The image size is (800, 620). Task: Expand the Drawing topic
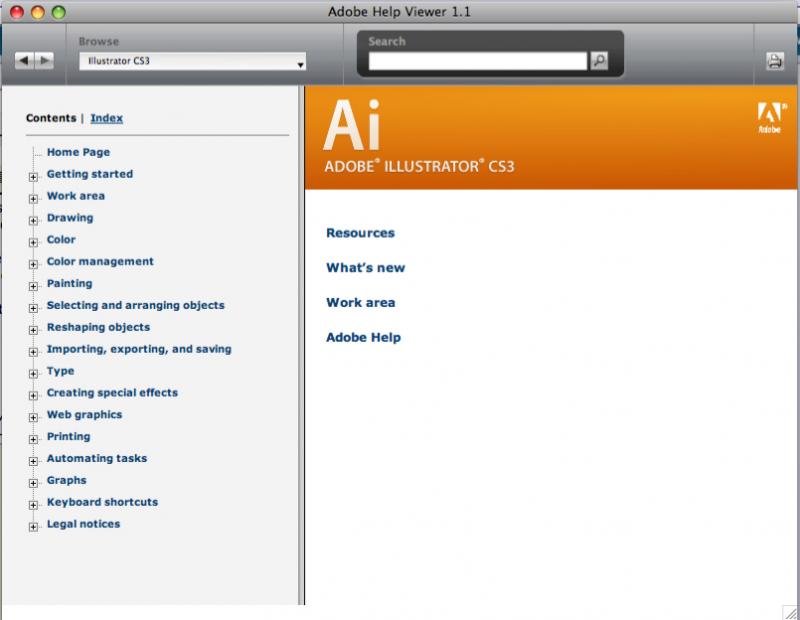[33, 220]
